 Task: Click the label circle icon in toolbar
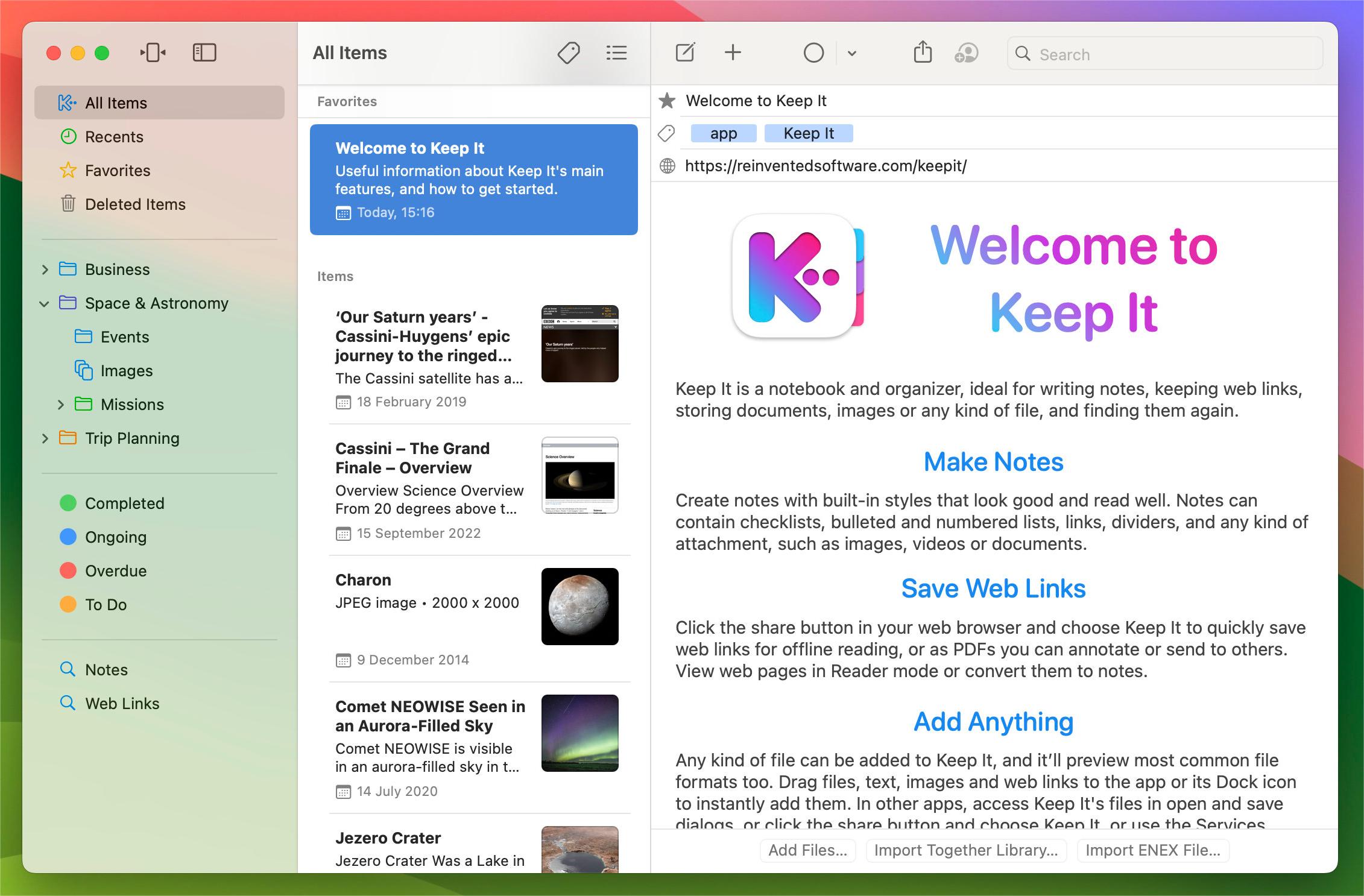813,53
